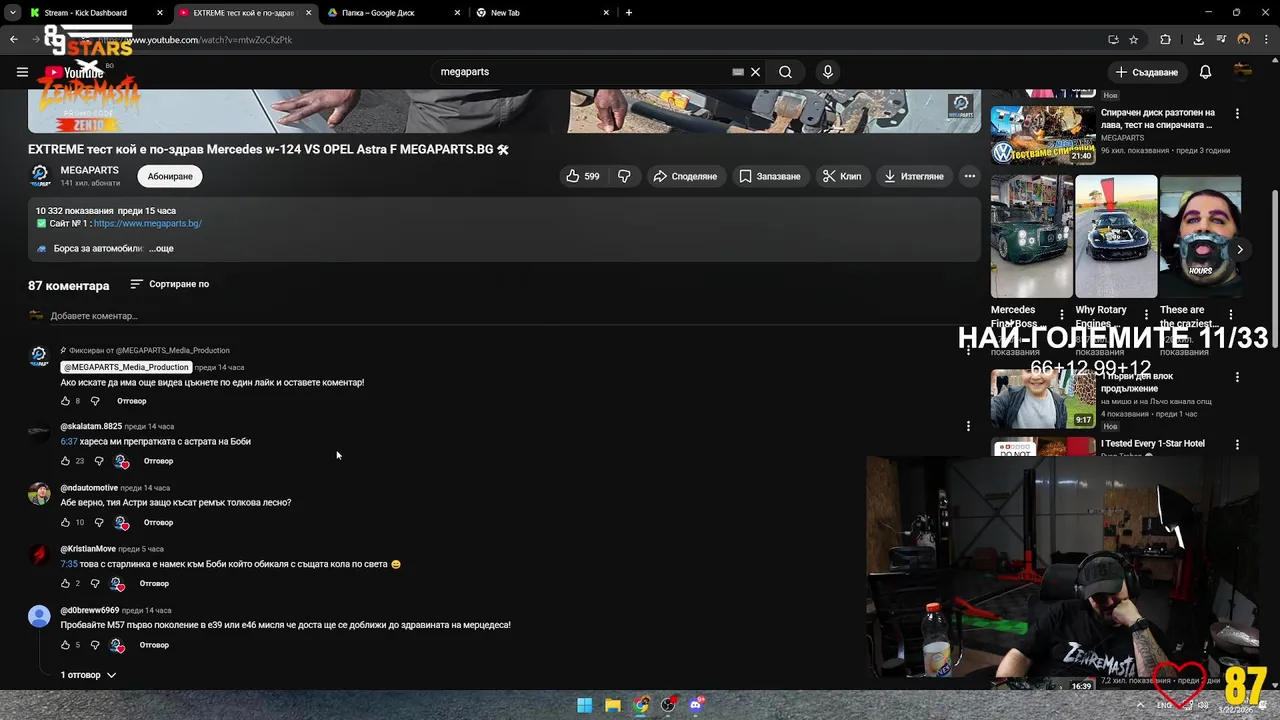This screenshot has width=1280, height=720.
Task: Like the pinned MEGAPARTS comment
Action: click(x=66, y=401)
